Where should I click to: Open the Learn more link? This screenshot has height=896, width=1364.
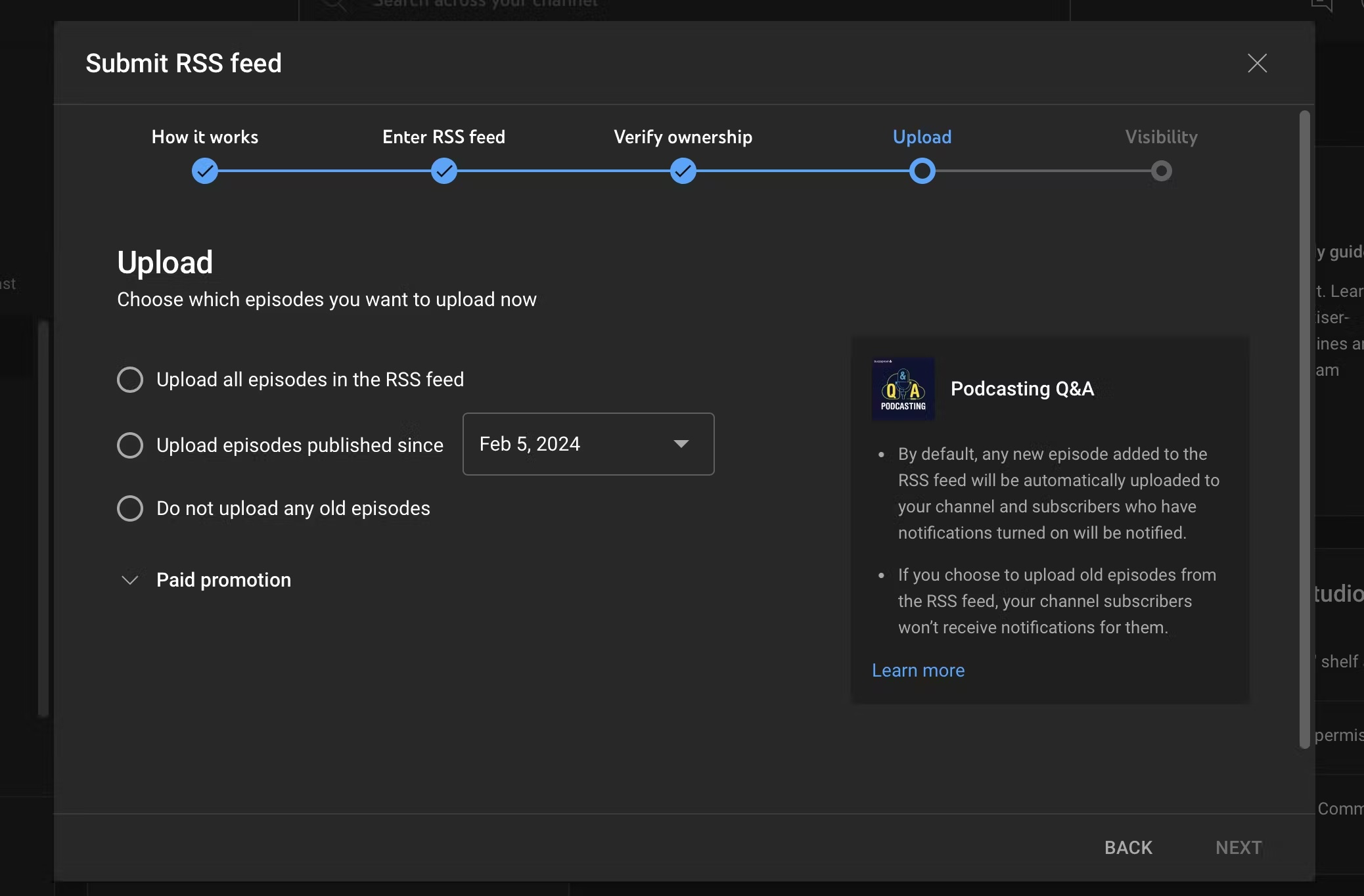(x=918, y=670)
